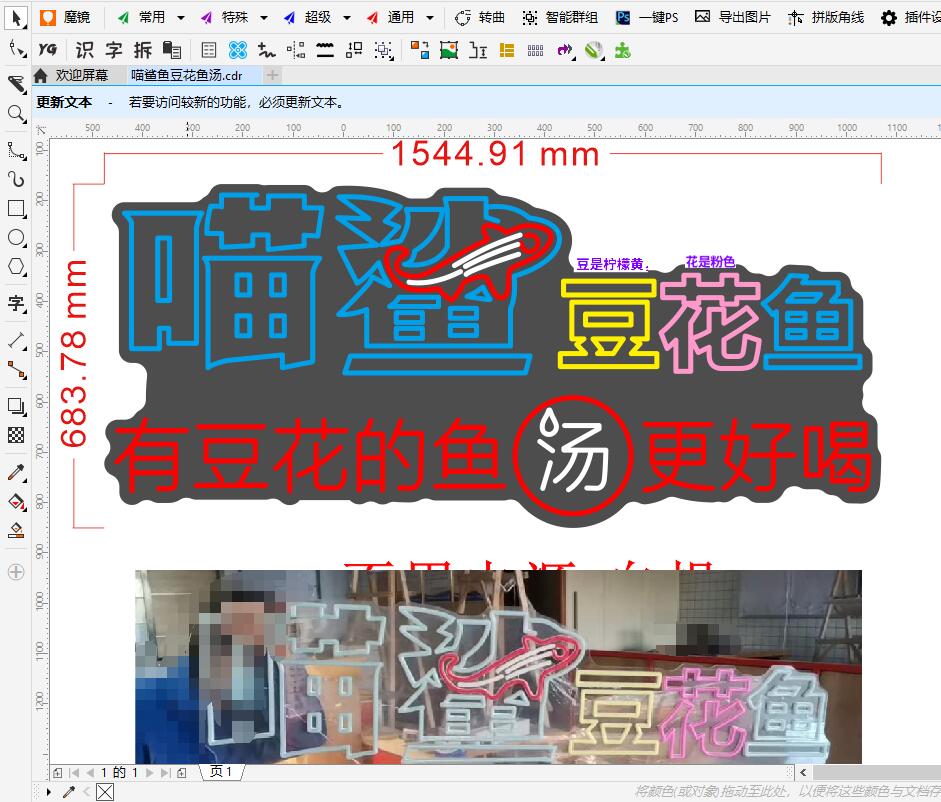Select the Drop Shadow tool
This screenshot has height=802, width=941.
click(x=16, y=406)
